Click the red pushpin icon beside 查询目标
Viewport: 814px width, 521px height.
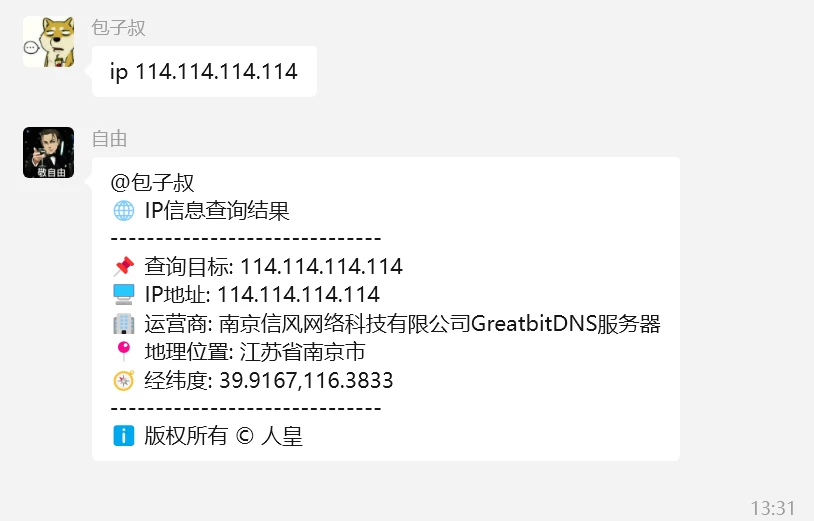(x=124, y=266)
